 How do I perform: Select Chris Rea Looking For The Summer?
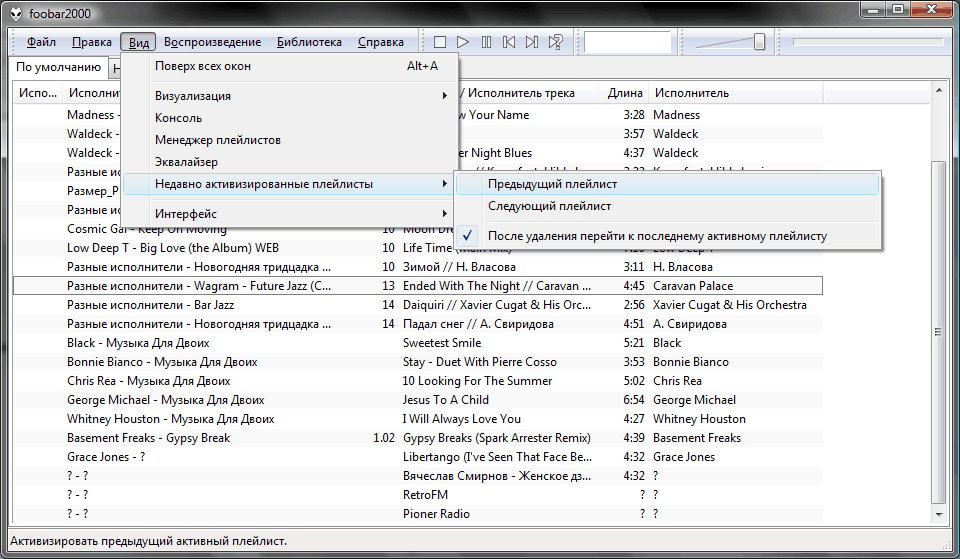click(418, 381)
